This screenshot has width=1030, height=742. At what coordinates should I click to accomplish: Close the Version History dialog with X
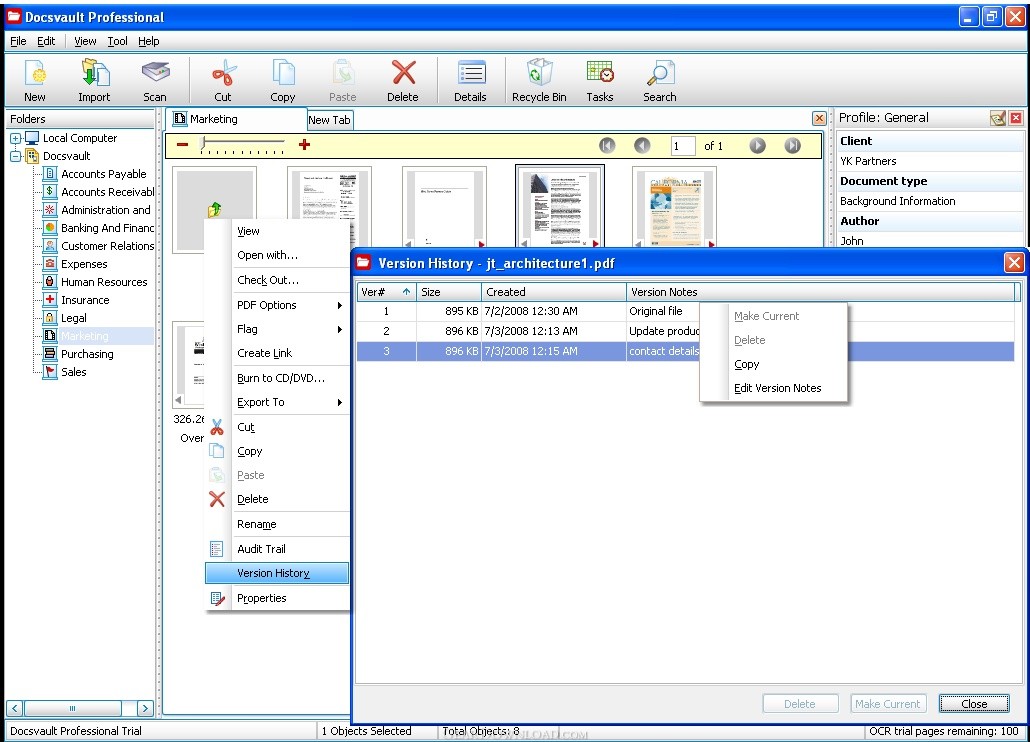[1014, 263]
